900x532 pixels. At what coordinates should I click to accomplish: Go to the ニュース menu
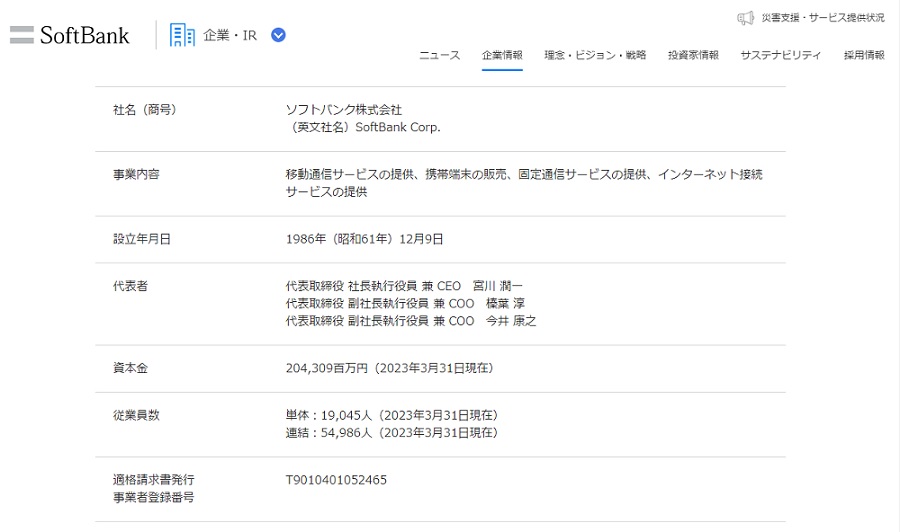[x=440, y=55]
